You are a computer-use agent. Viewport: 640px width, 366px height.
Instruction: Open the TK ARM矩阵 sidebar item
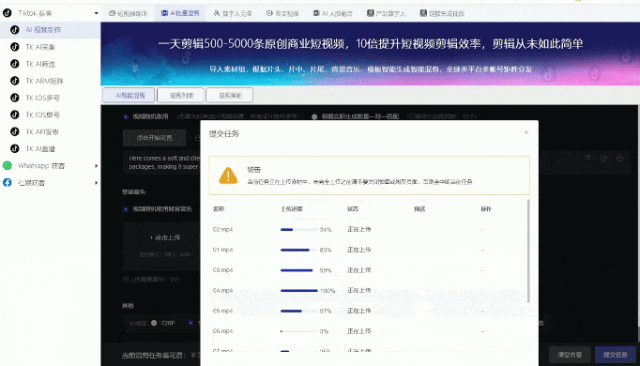click(x=50, y=81)
